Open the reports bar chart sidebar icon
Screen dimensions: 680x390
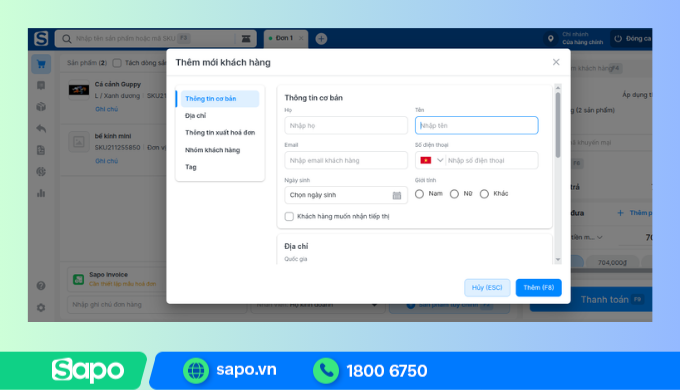point(41,193)
